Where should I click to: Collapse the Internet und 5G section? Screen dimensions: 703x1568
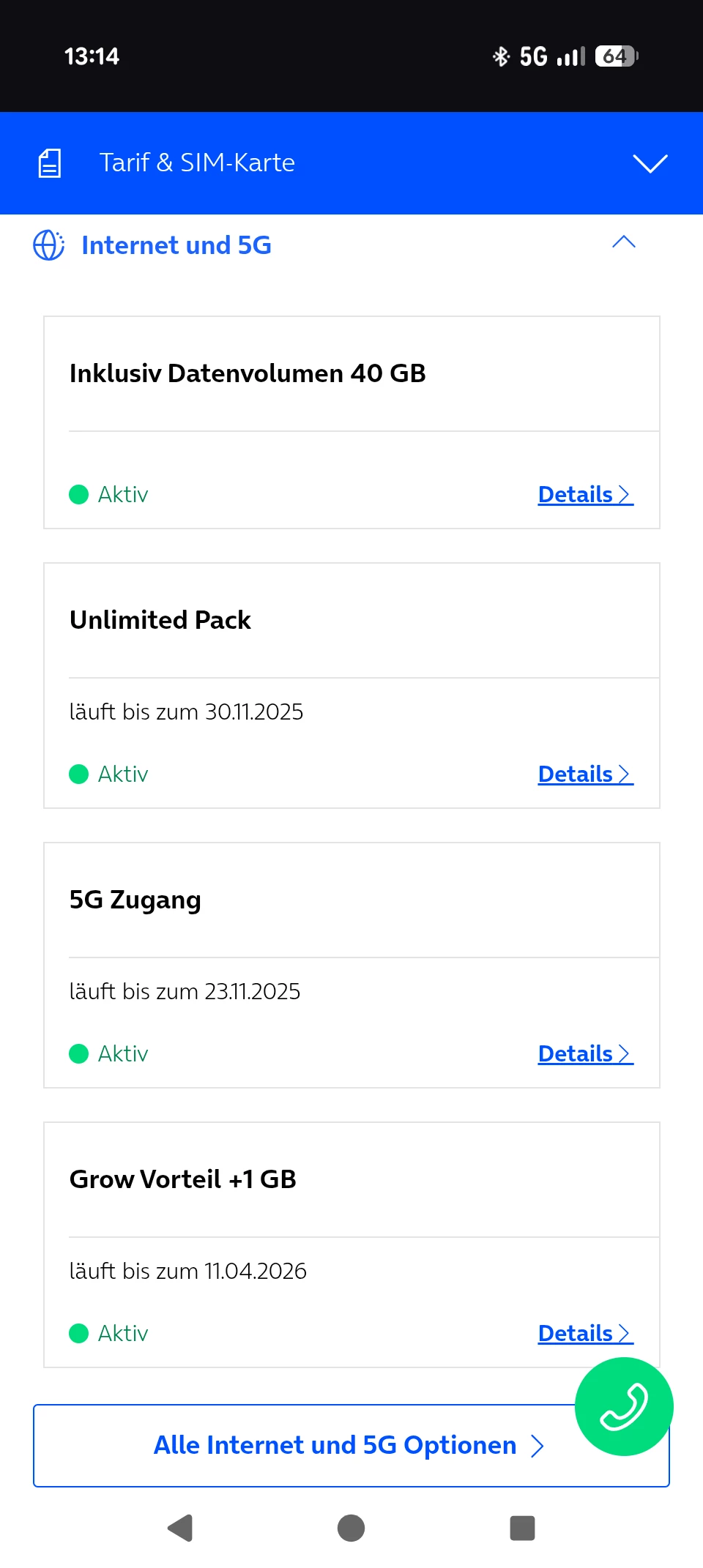[623, 242]
